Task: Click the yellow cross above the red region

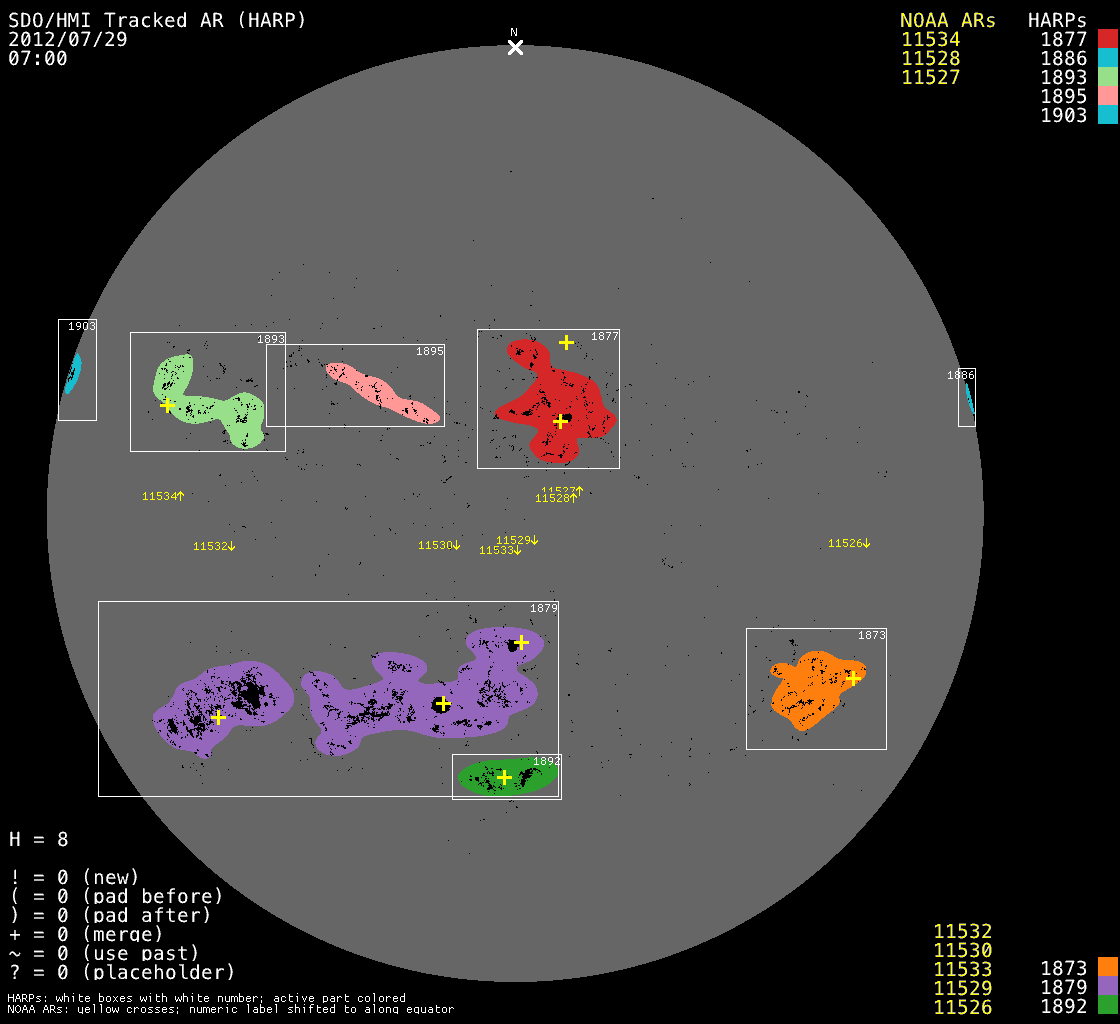Action: 566,342
